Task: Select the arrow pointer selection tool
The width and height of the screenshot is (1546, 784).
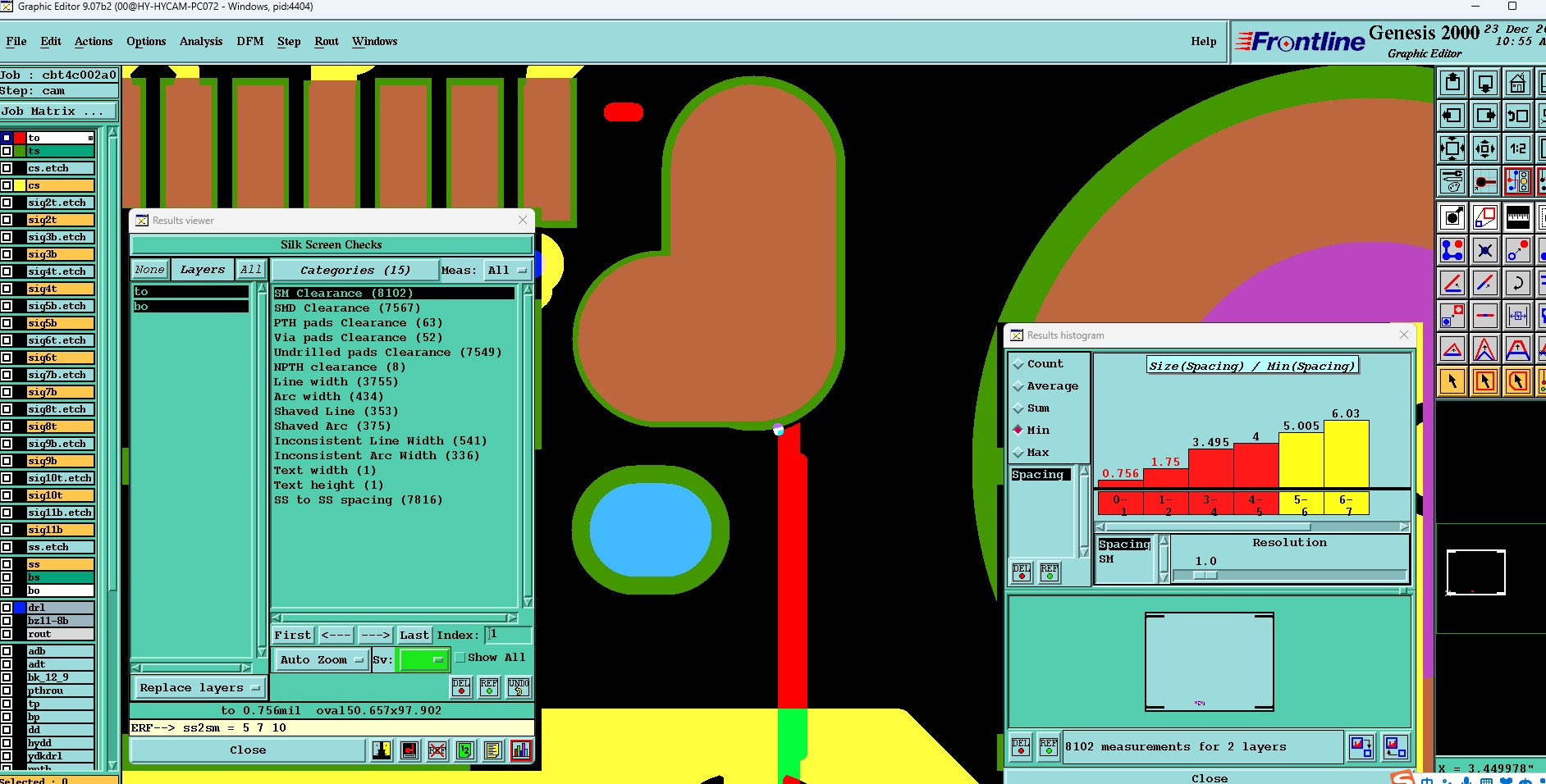Action: [x=1452, y=381]
